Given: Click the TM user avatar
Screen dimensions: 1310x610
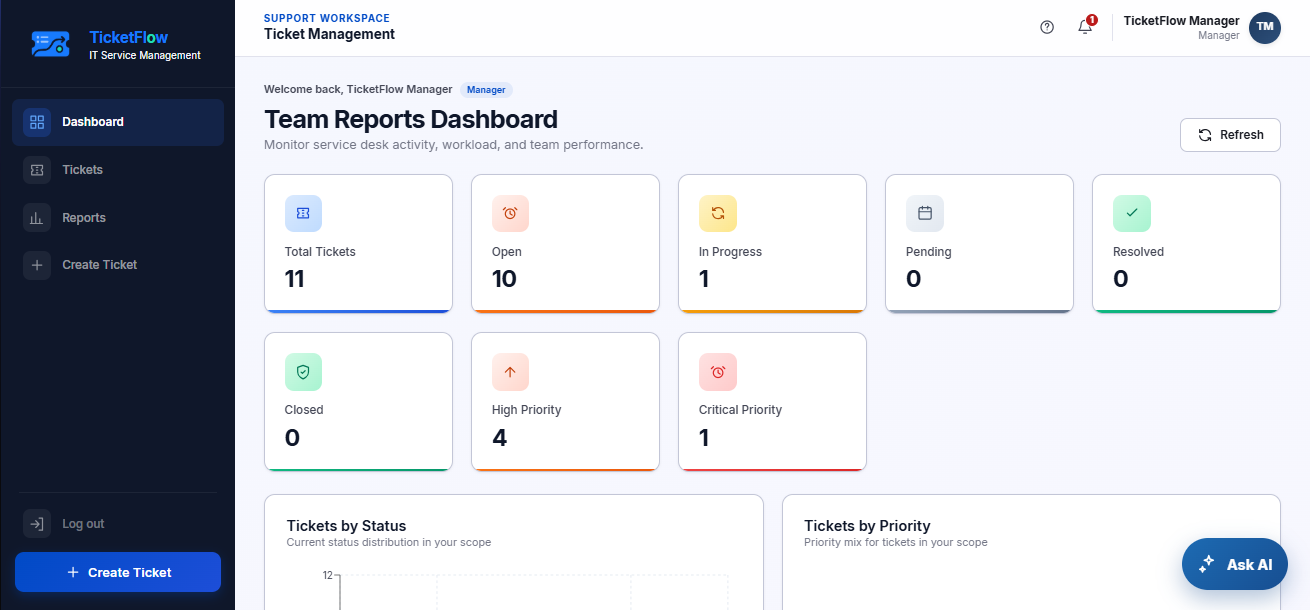Looking at the screenshot, I should [x=1265, y=28].
